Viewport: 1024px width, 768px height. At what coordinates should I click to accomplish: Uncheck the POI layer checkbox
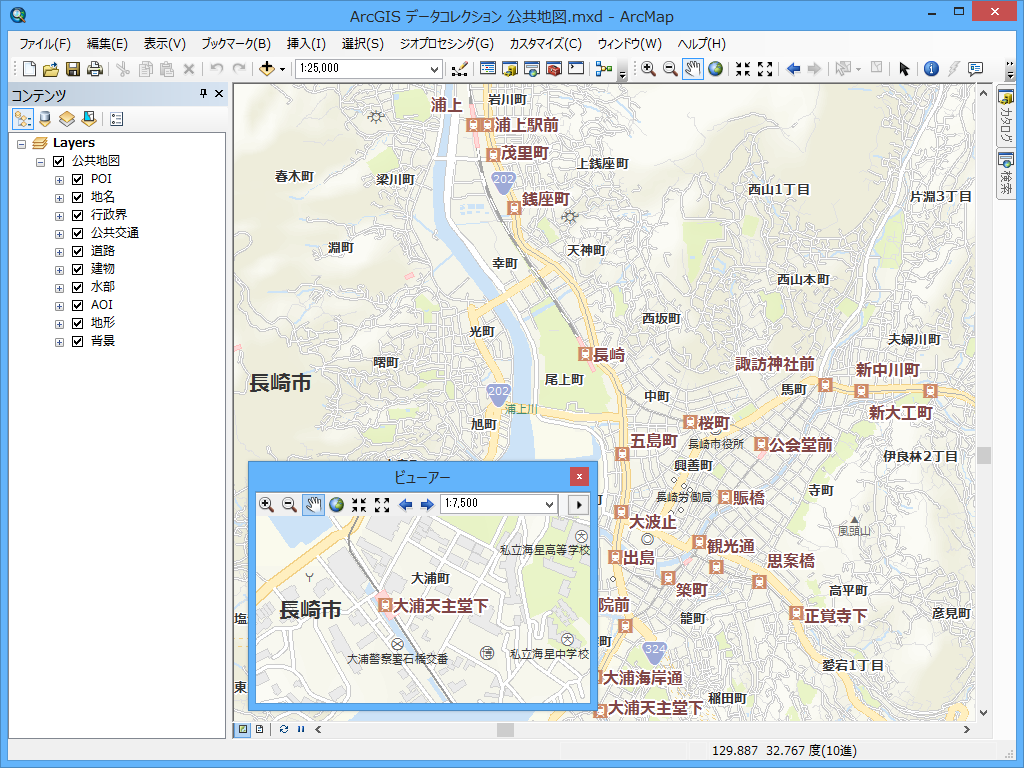77,179
